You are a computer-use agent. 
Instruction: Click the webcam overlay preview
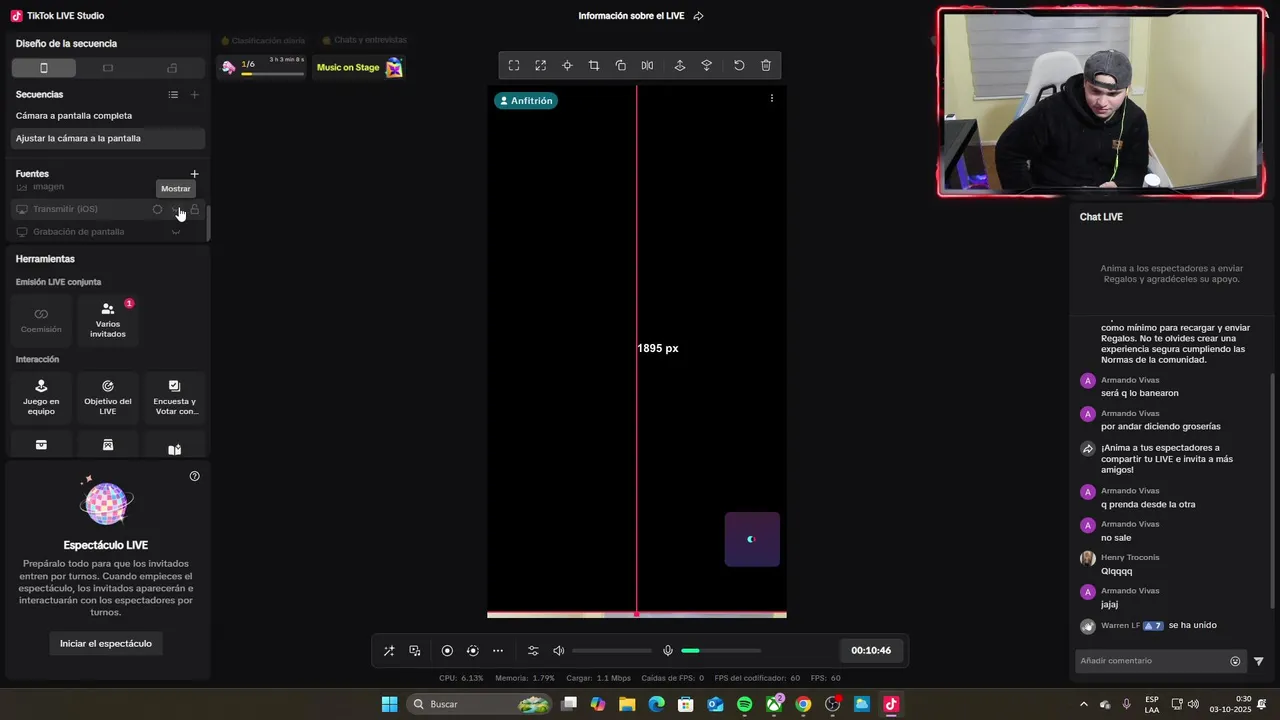coord(1101,103)
